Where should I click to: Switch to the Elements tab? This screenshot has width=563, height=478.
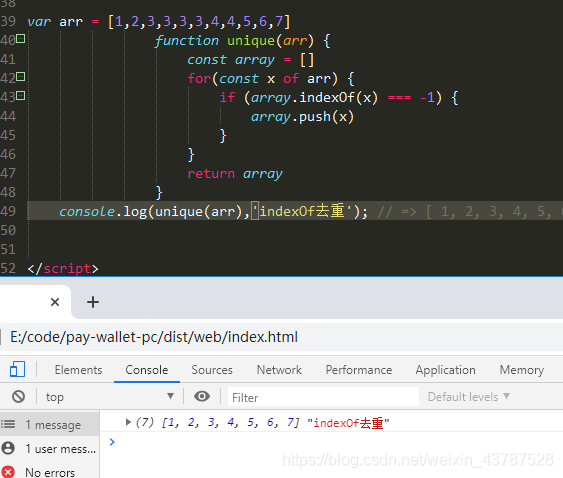78,370
